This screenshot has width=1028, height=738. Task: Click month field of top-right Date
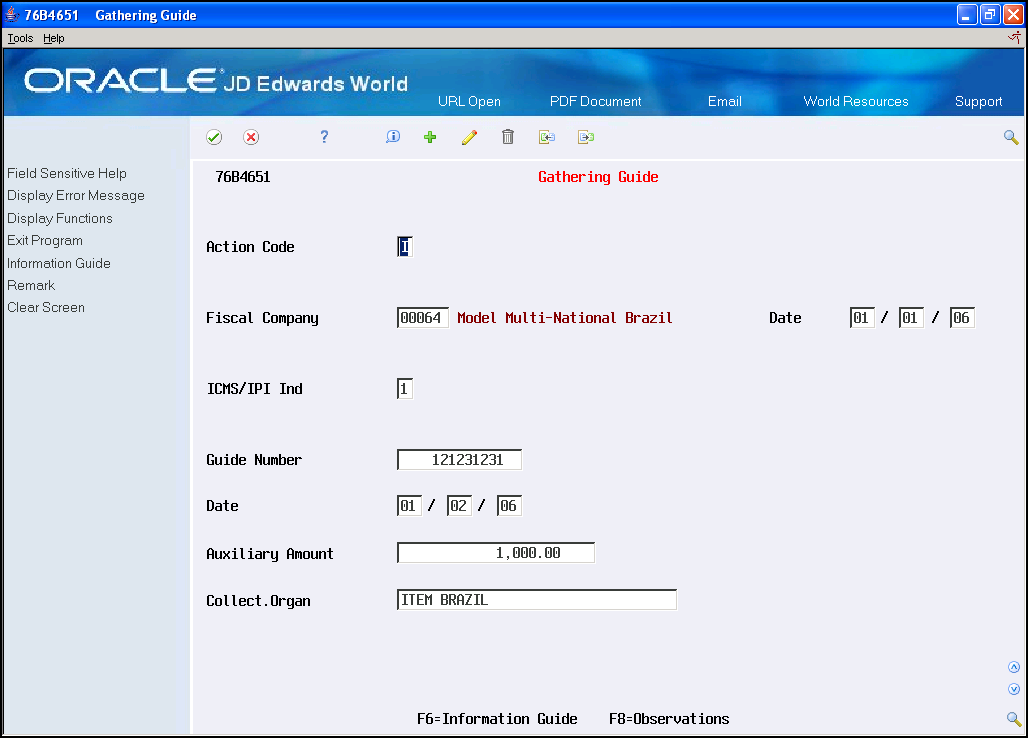(861, 318)
